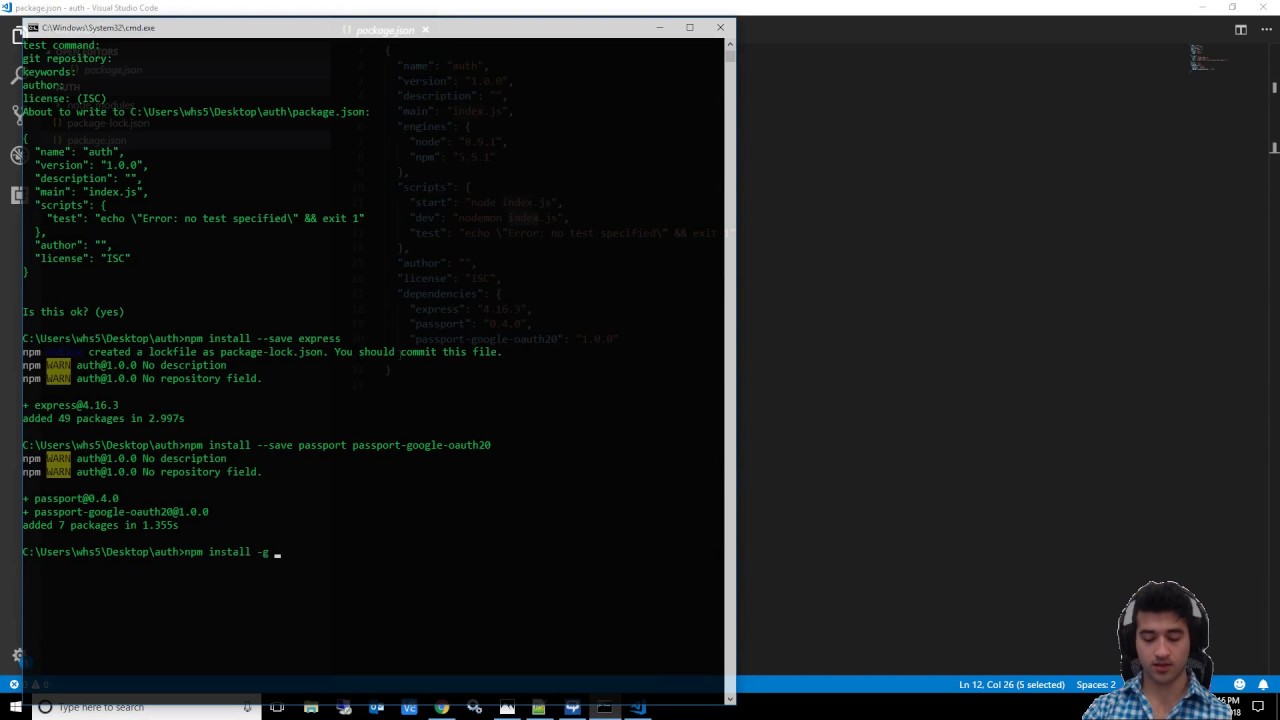The image size is (1280, 720).
Task: Click Spaces: 2 indentation setting
Action: [x=1096, y=685]
